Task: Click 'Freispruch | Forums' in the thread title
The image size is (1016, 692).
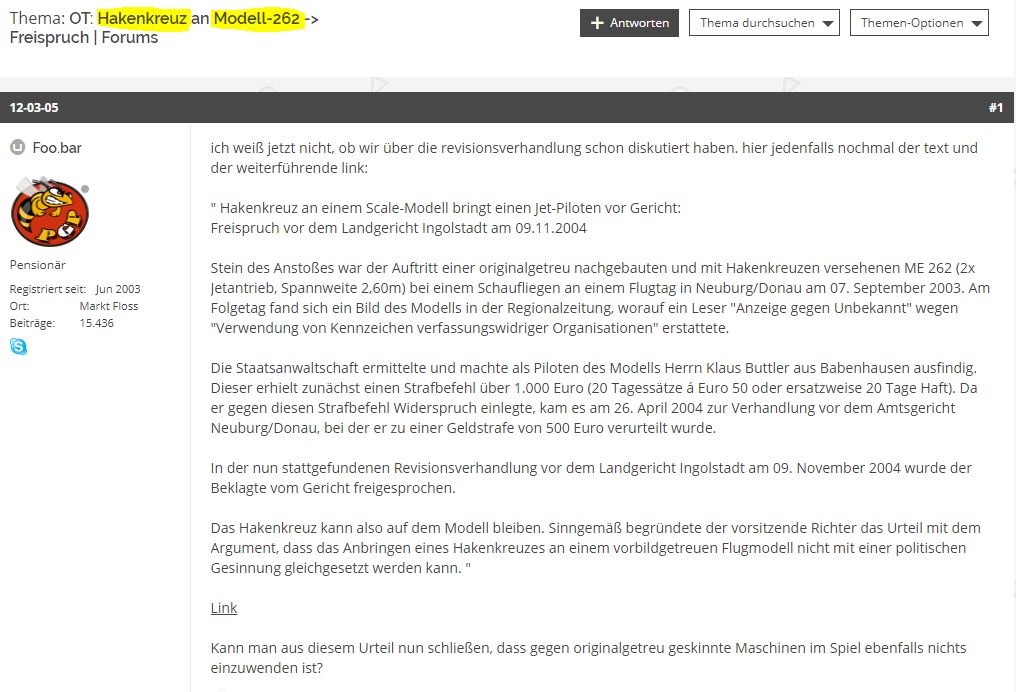Action: point(84,38)
